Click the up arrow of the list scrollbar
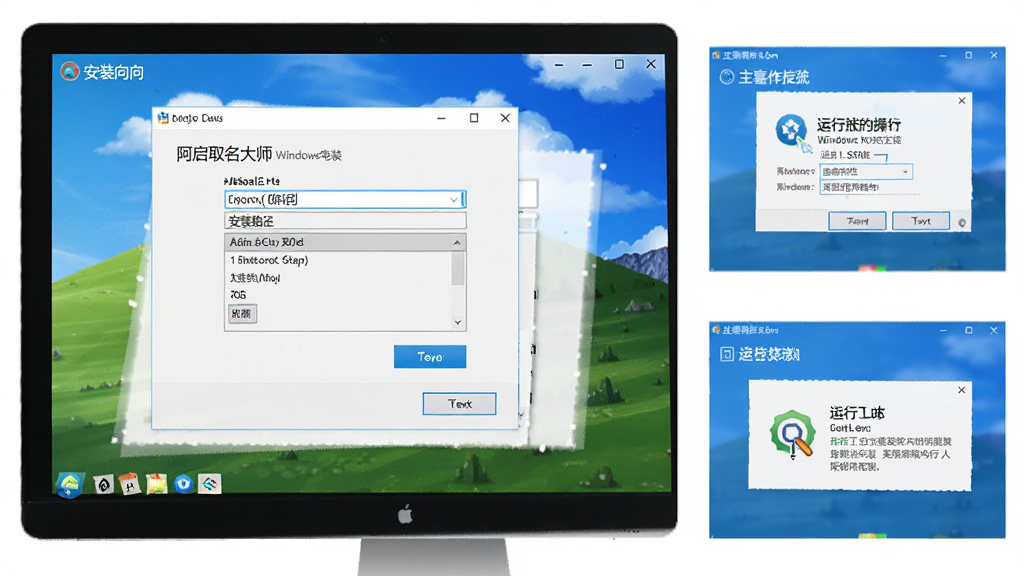Image resolution: width=1024 pixels, height=576 pixels. pyautogui.click(x=457, y=242)
